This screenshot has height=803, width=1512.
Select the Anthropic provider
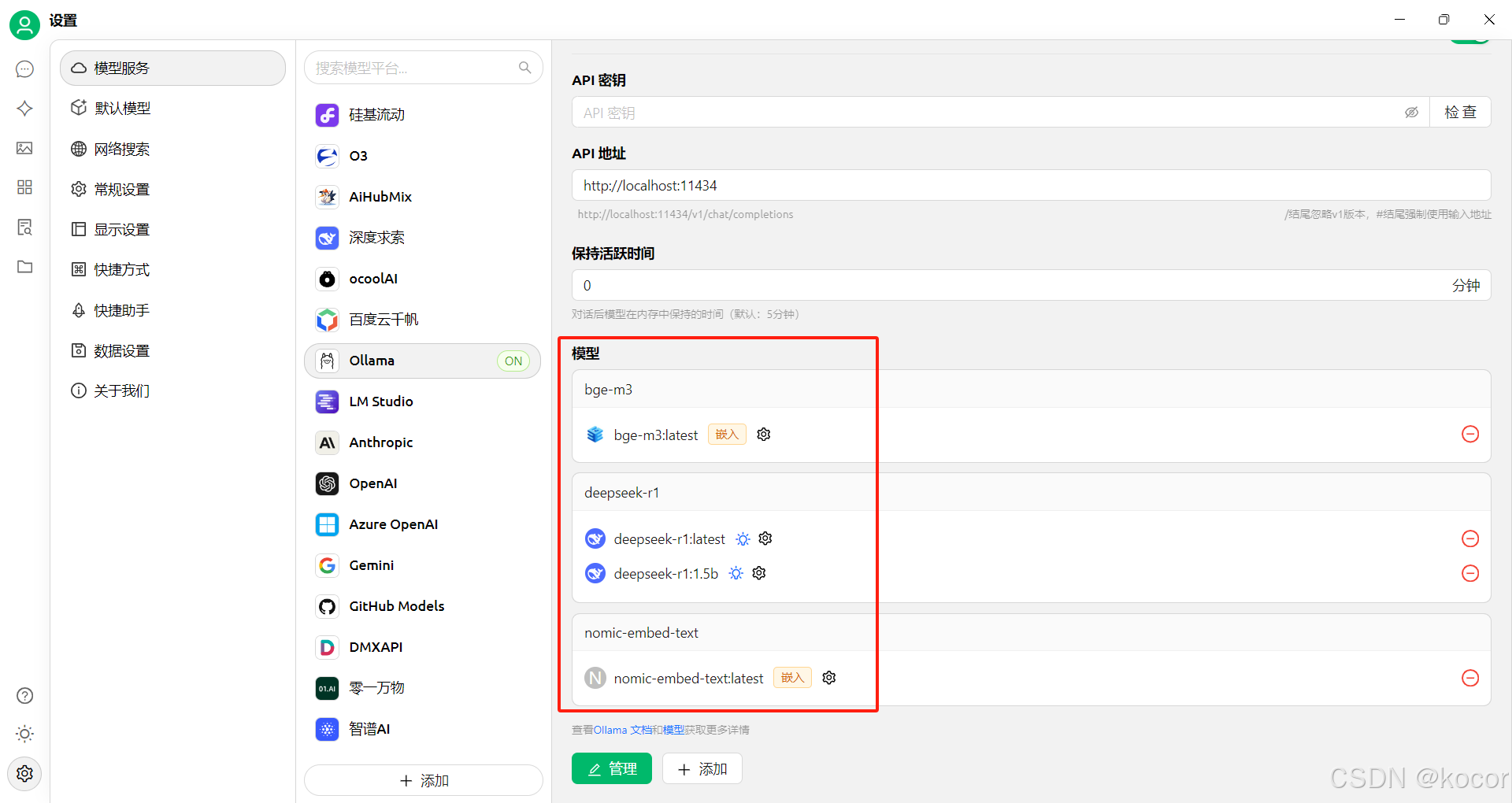pos(423,442)
